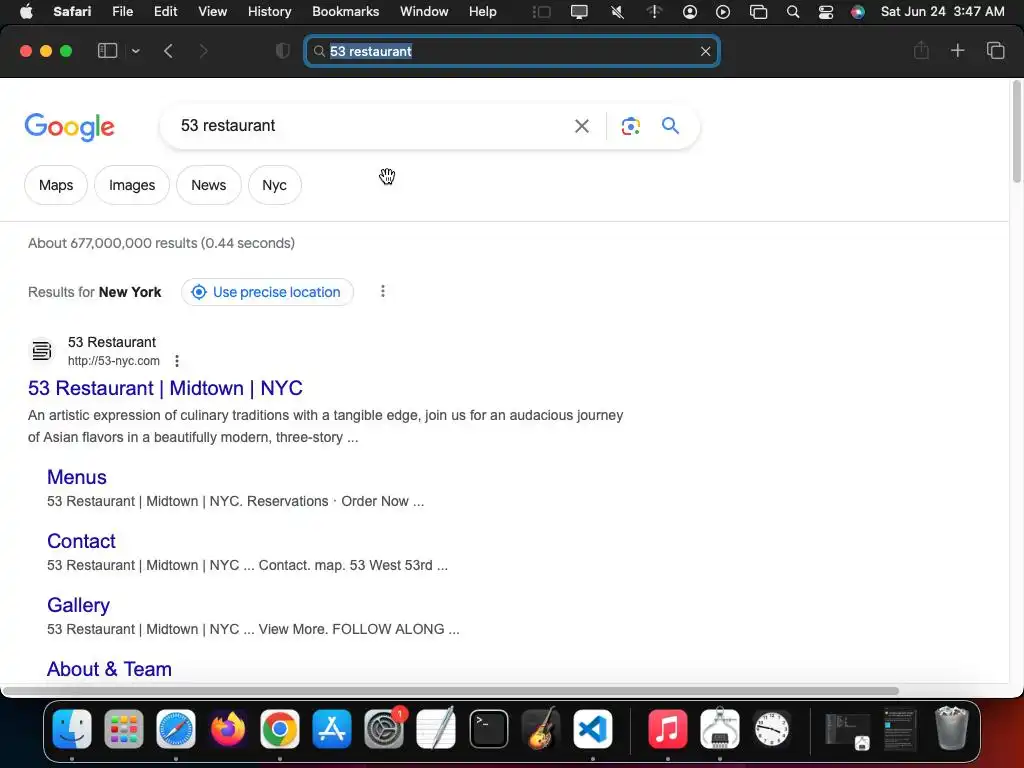Clear the Safari address bar text
This screenshot has height=768, width=1024.
[x=705, y=51]
